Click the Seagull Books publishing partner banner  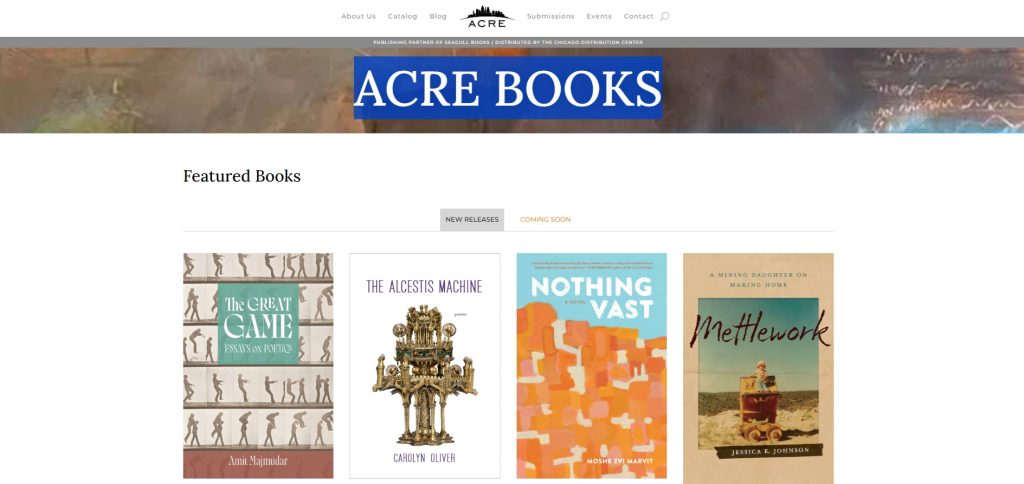[x=508, y=42]
